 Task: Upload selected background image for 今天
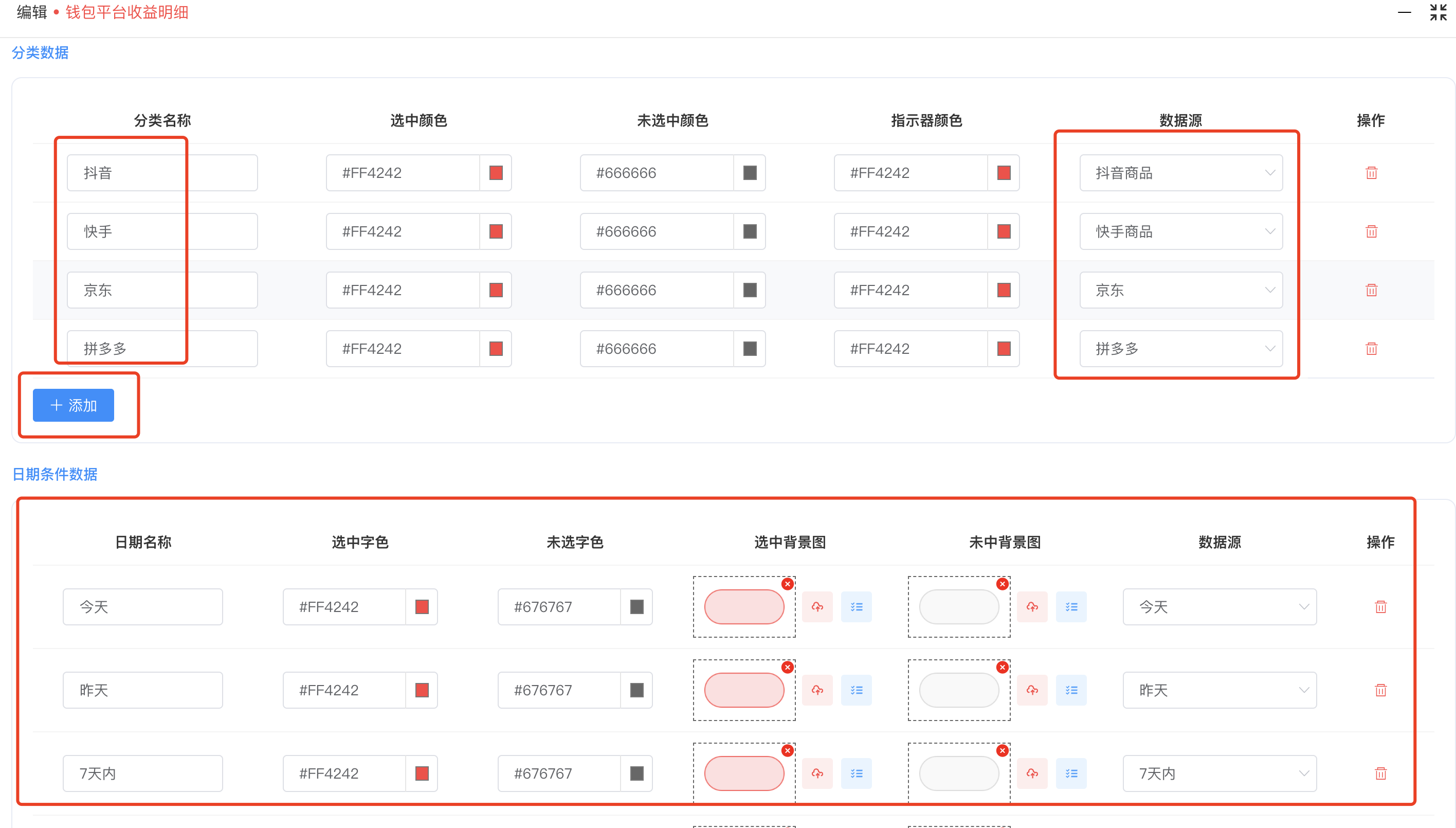point(817,607)
